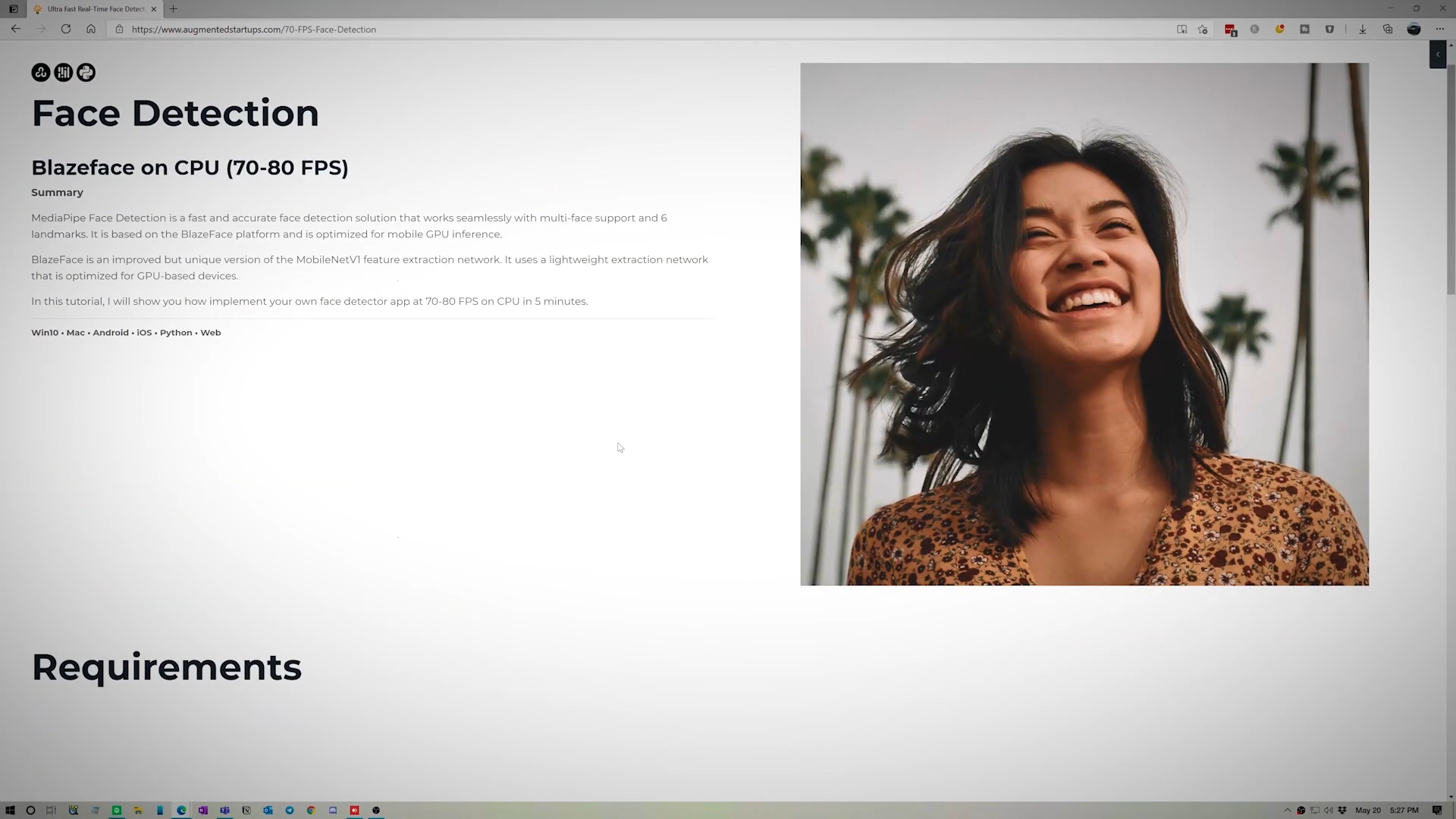Click the middle round badge icon above the title
This screenshot has width=1456, height=819.
(x=63, y=72)
